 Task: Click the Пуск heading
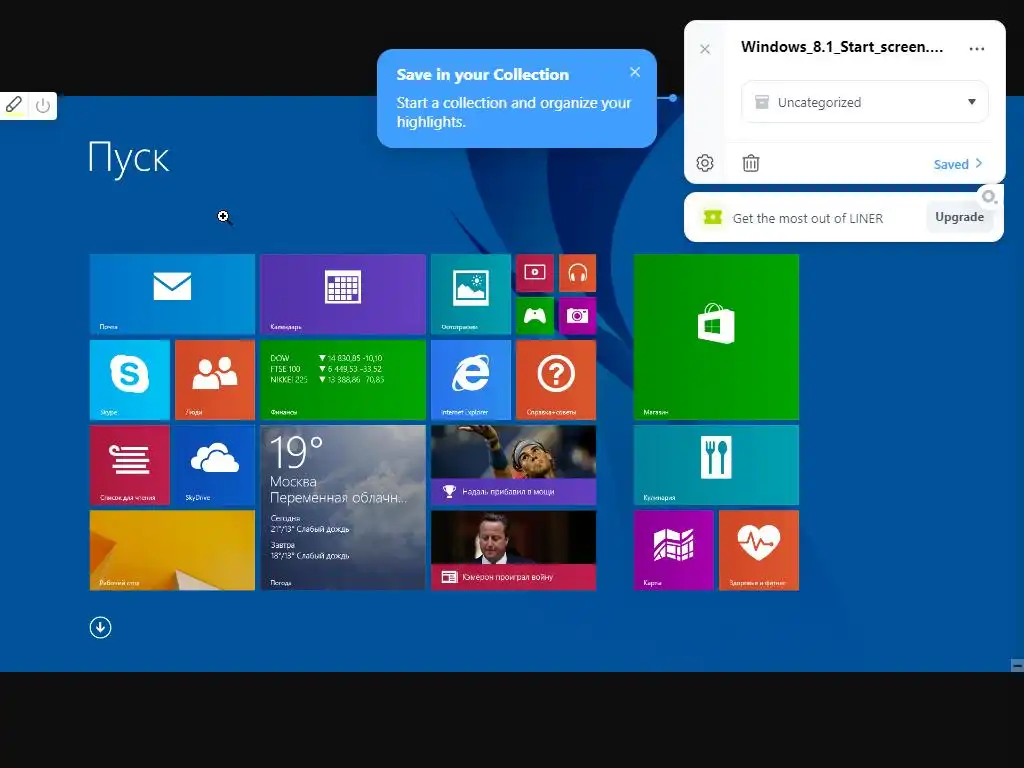129,157
